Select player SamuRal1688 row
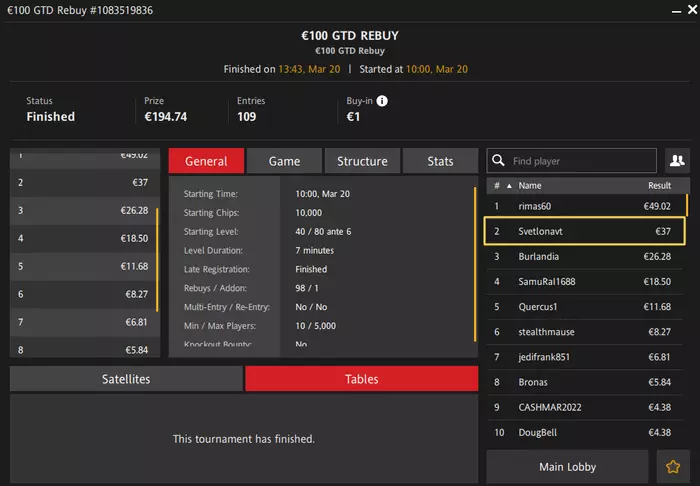 click(585, 282)
